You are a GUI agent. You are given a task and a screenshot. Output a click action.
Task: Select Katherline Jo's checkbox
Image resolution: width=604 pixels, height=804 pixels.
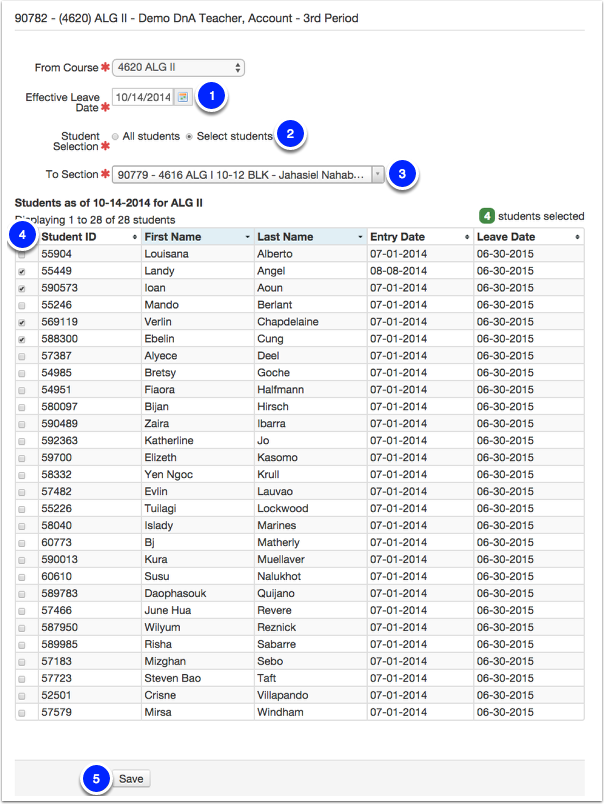coord(22,441)
